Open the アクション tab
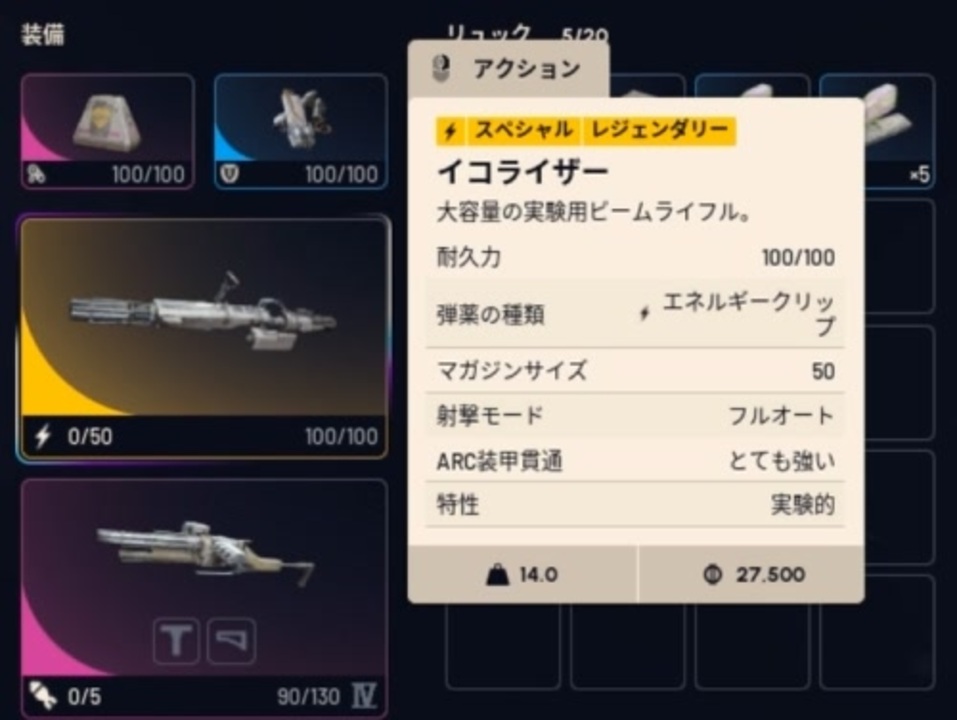Image resolution: width=957 pixels, height=720 pixels. coord(508,68)
